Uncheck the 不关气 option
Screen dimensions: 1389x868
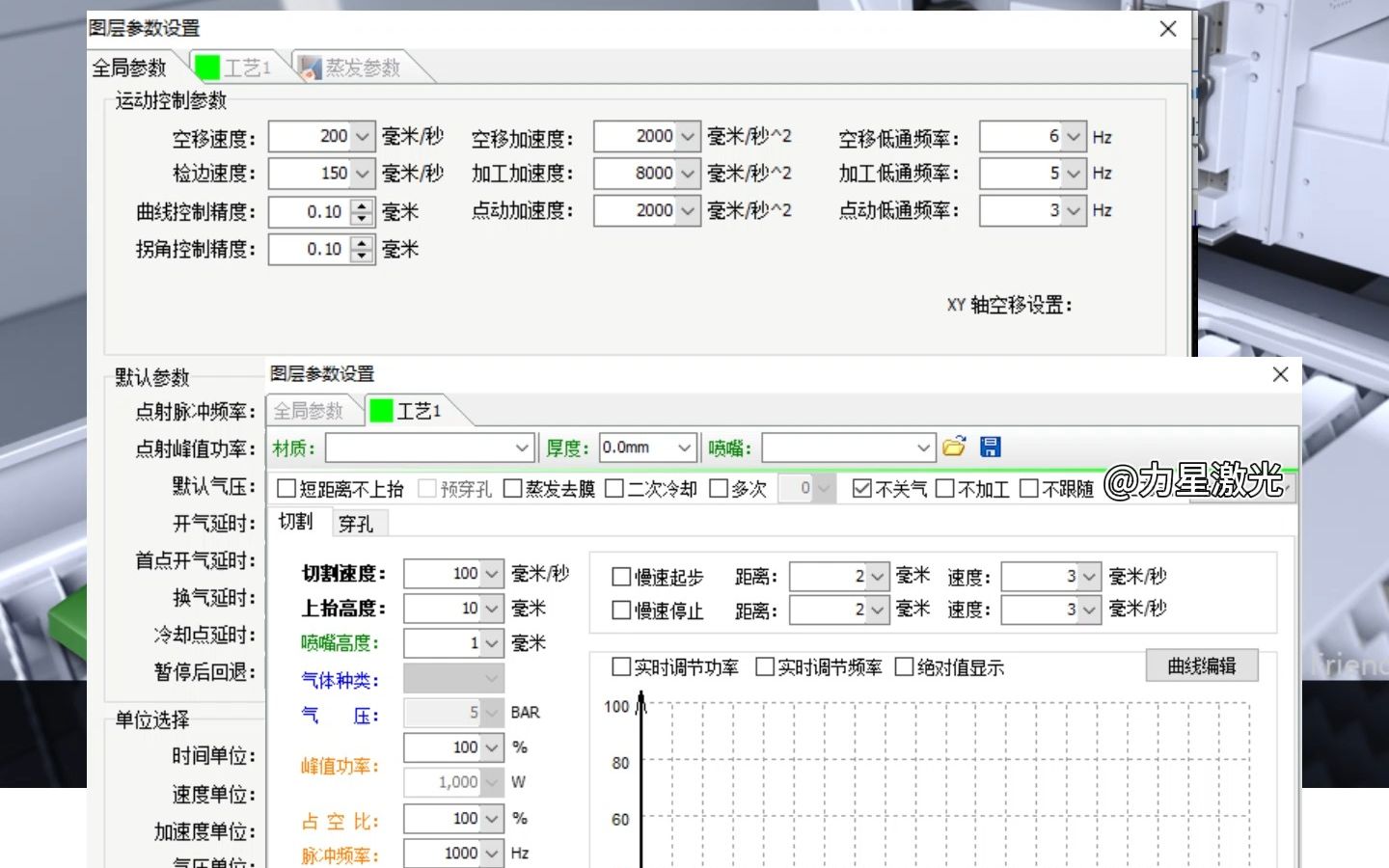pos(861,489)
